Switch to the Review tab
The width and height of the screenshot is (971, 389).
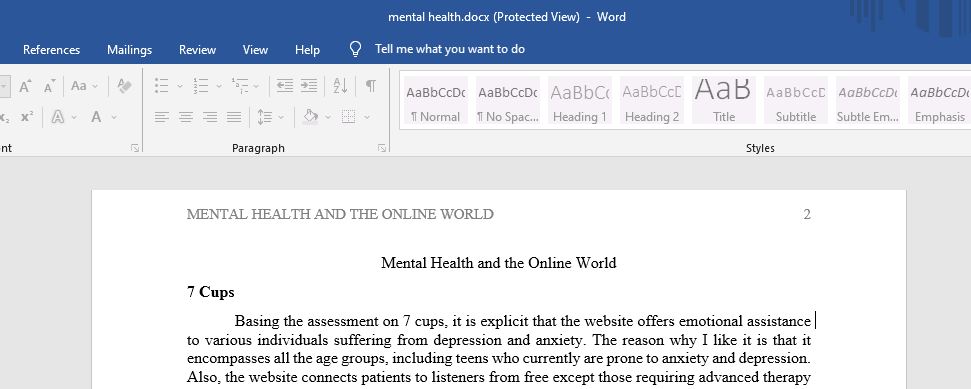click(198, 50)
